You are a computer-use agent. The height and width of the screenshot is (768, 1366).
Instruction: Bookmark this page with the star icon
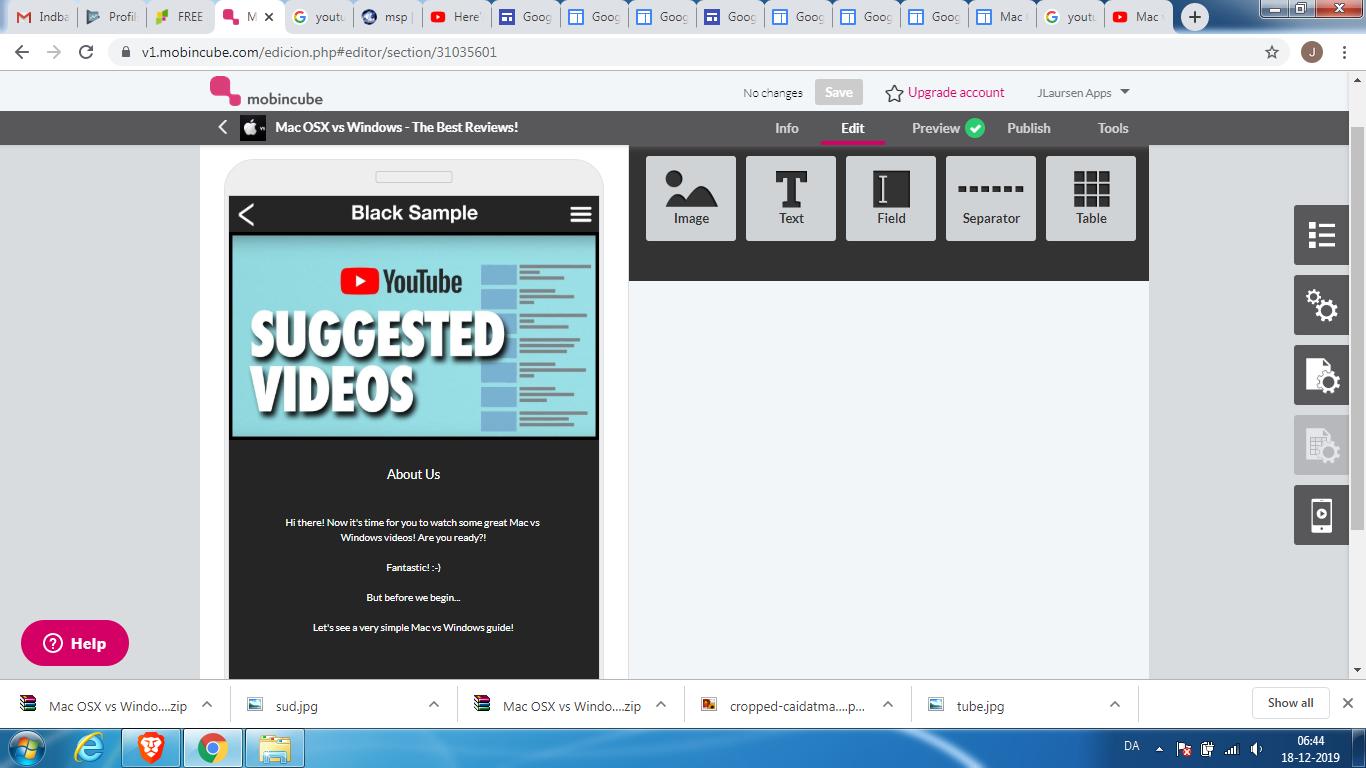click(x=1272, y=52)
